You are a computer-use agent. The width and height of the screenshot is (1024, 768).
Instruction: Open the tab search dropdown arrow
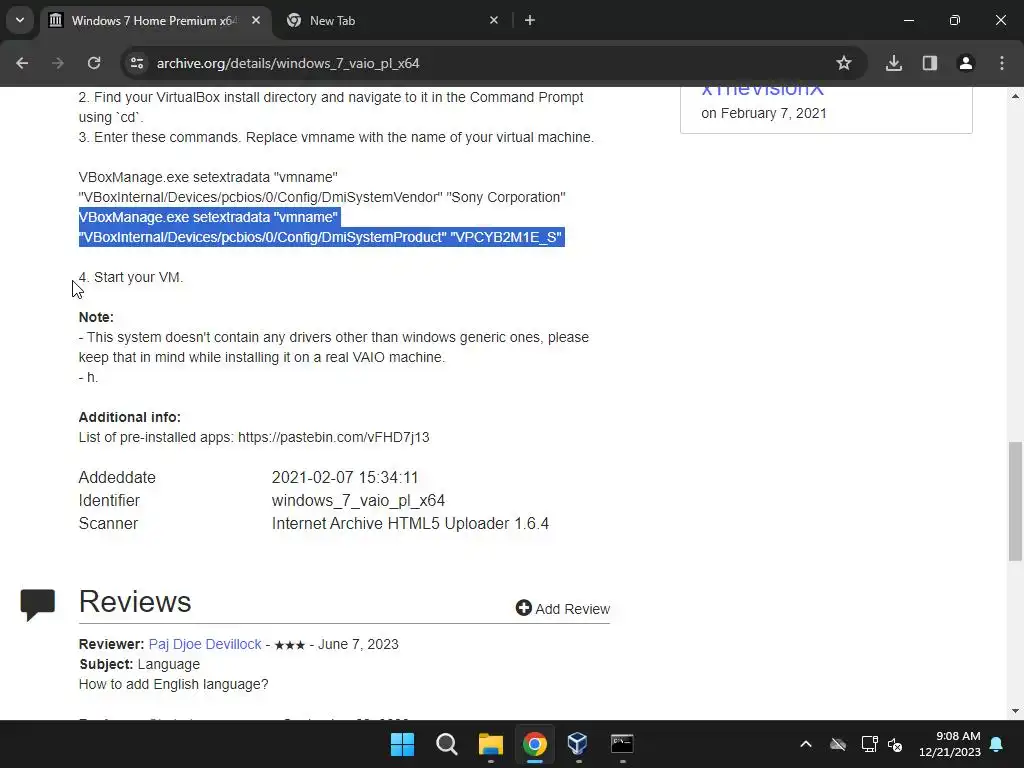pyautogui.click(x=20, y=20)
